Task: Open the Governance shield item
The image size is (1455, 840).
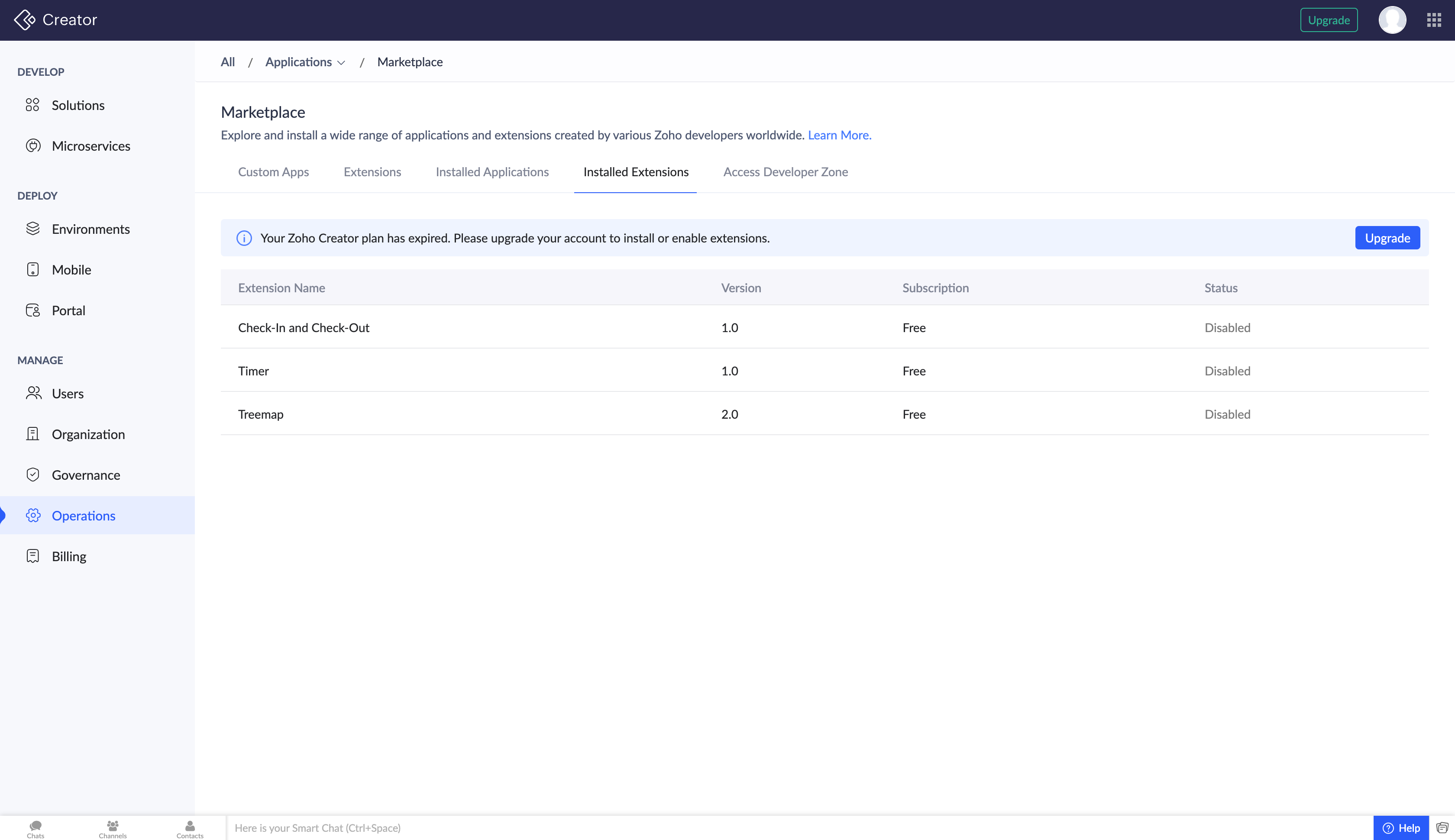Action: point(85,475)
